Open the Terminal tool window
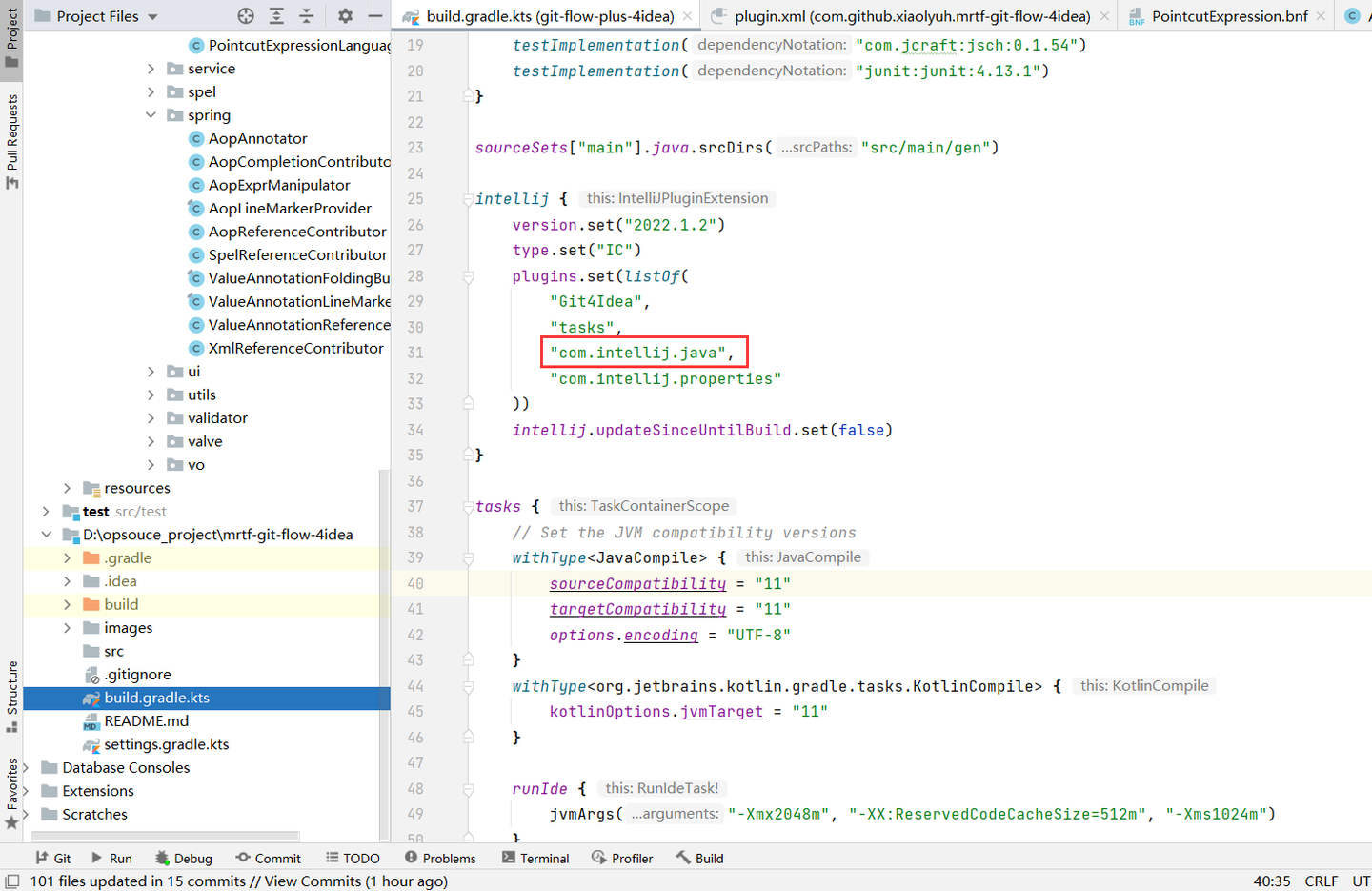Screen dimensions: 1372x891 click(536, 858)
